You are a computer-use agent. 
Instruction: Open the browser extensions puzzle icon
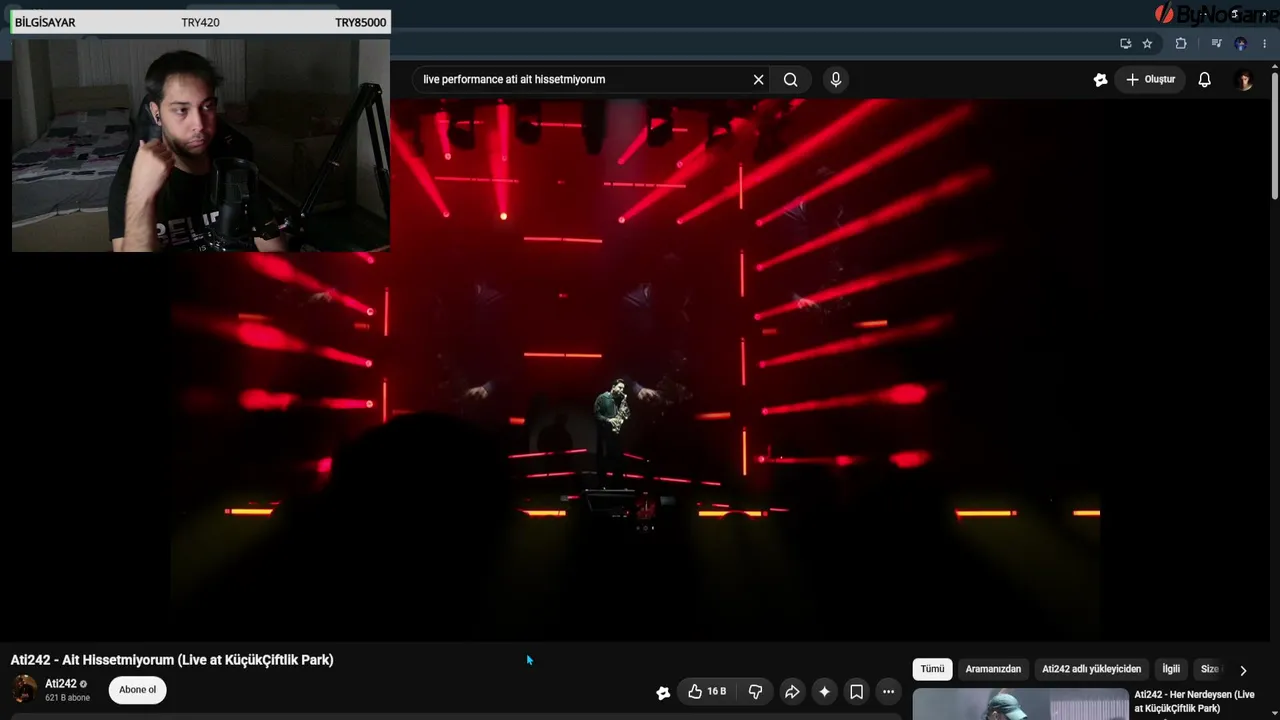pyautogui.click(x=1181, y=43)
